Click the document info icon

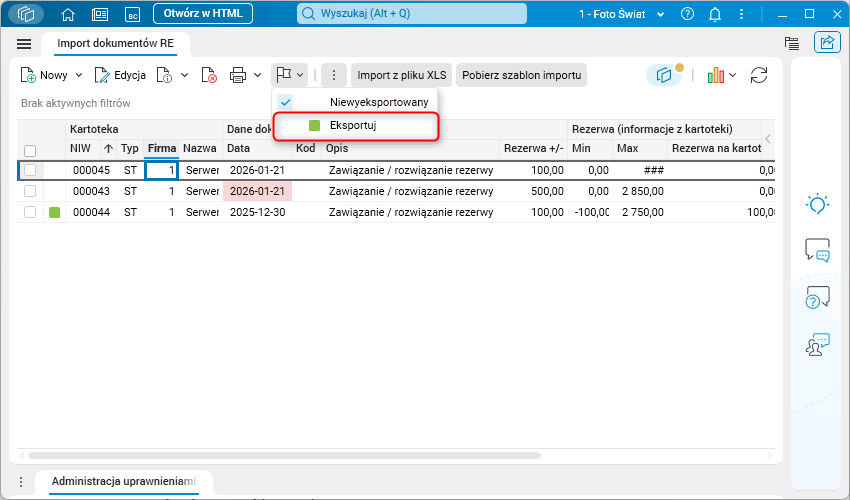(164, 75)
